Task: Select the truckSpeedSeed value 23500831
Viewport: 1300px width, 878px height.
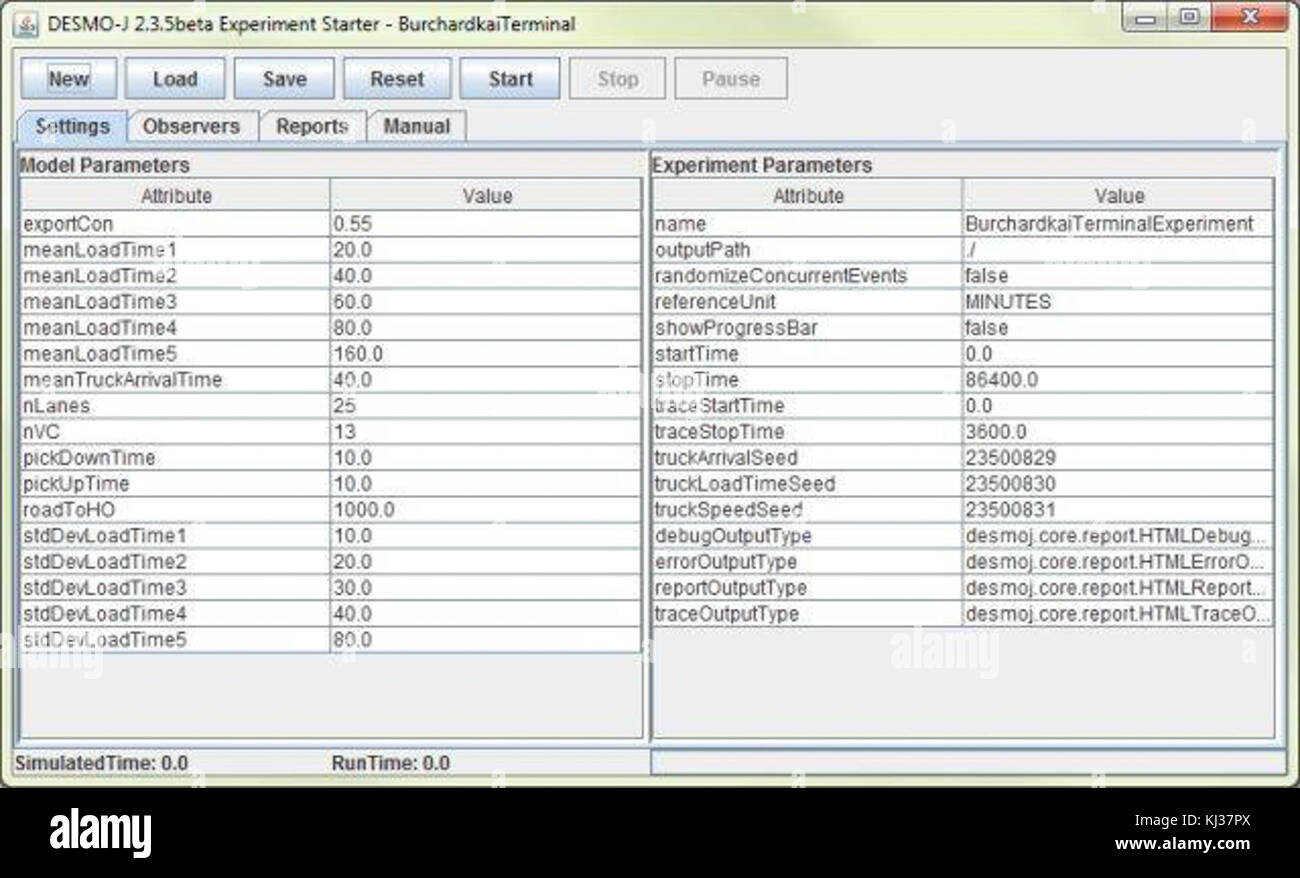Action: click(1119, 510)
